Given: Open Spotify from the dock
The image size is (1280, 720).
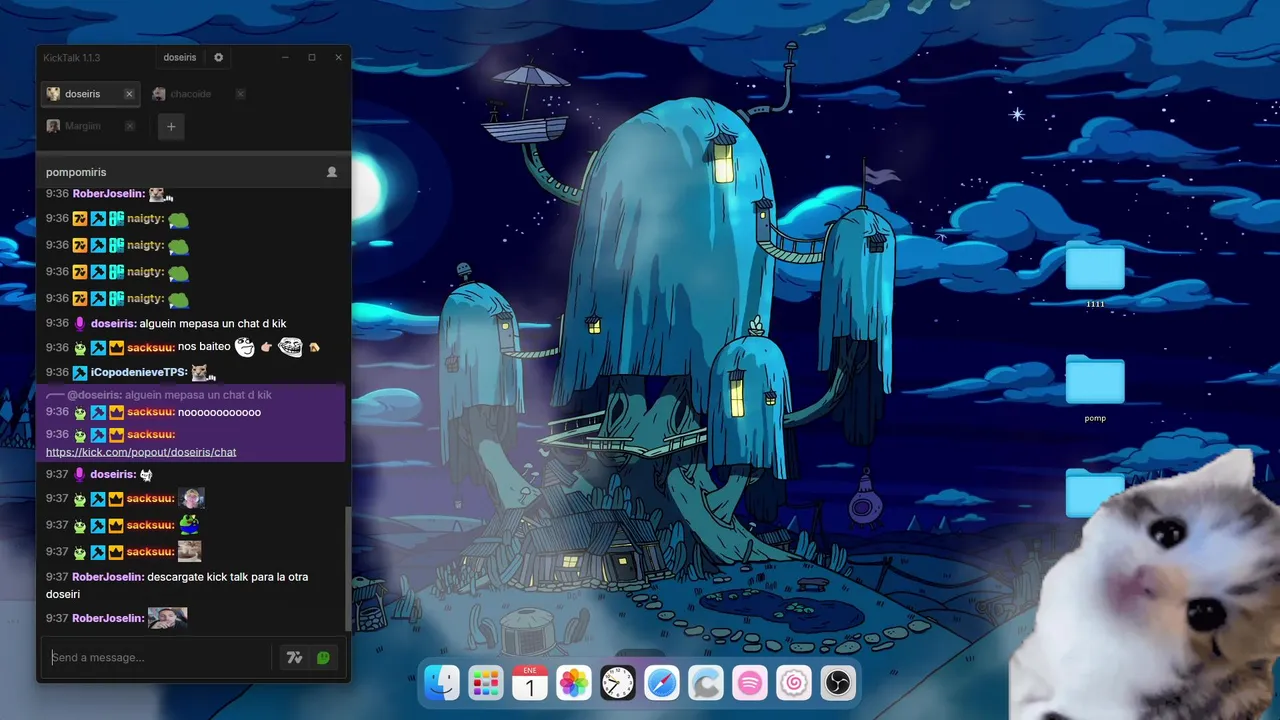Looking at the screenshot, I should [x=750, y=683].
